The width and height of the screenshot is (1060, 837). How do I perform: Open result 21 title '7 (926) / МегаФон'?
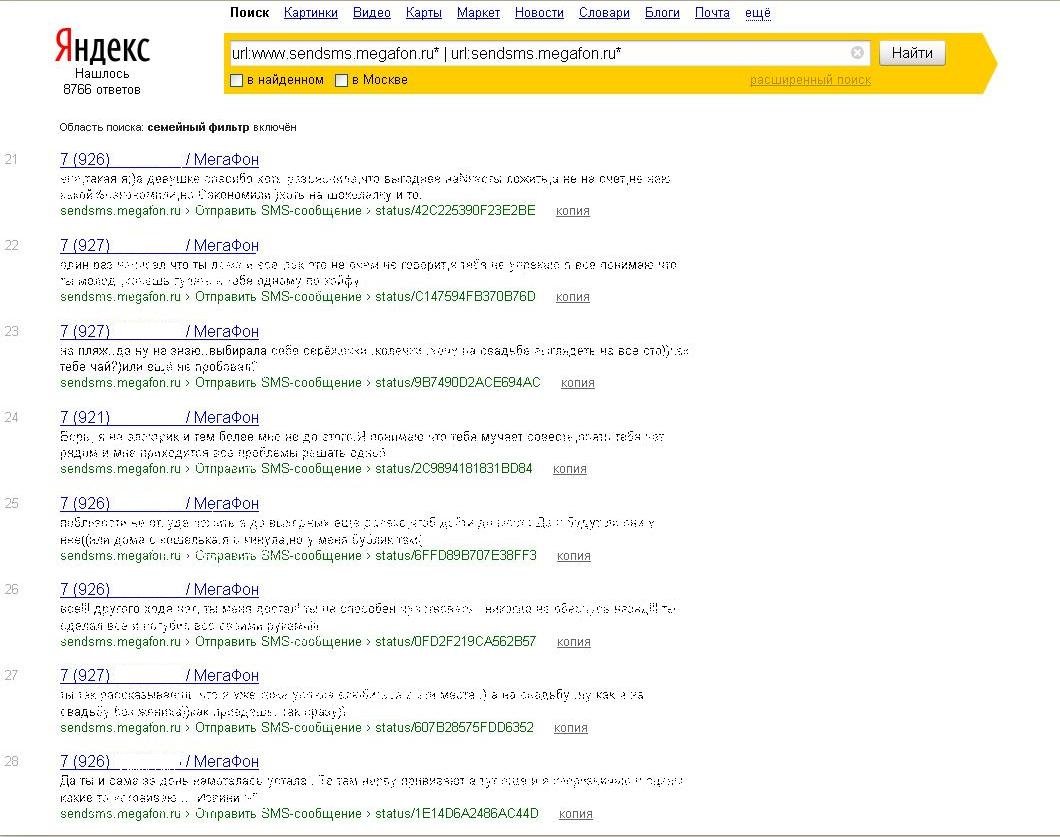[160, 160]
